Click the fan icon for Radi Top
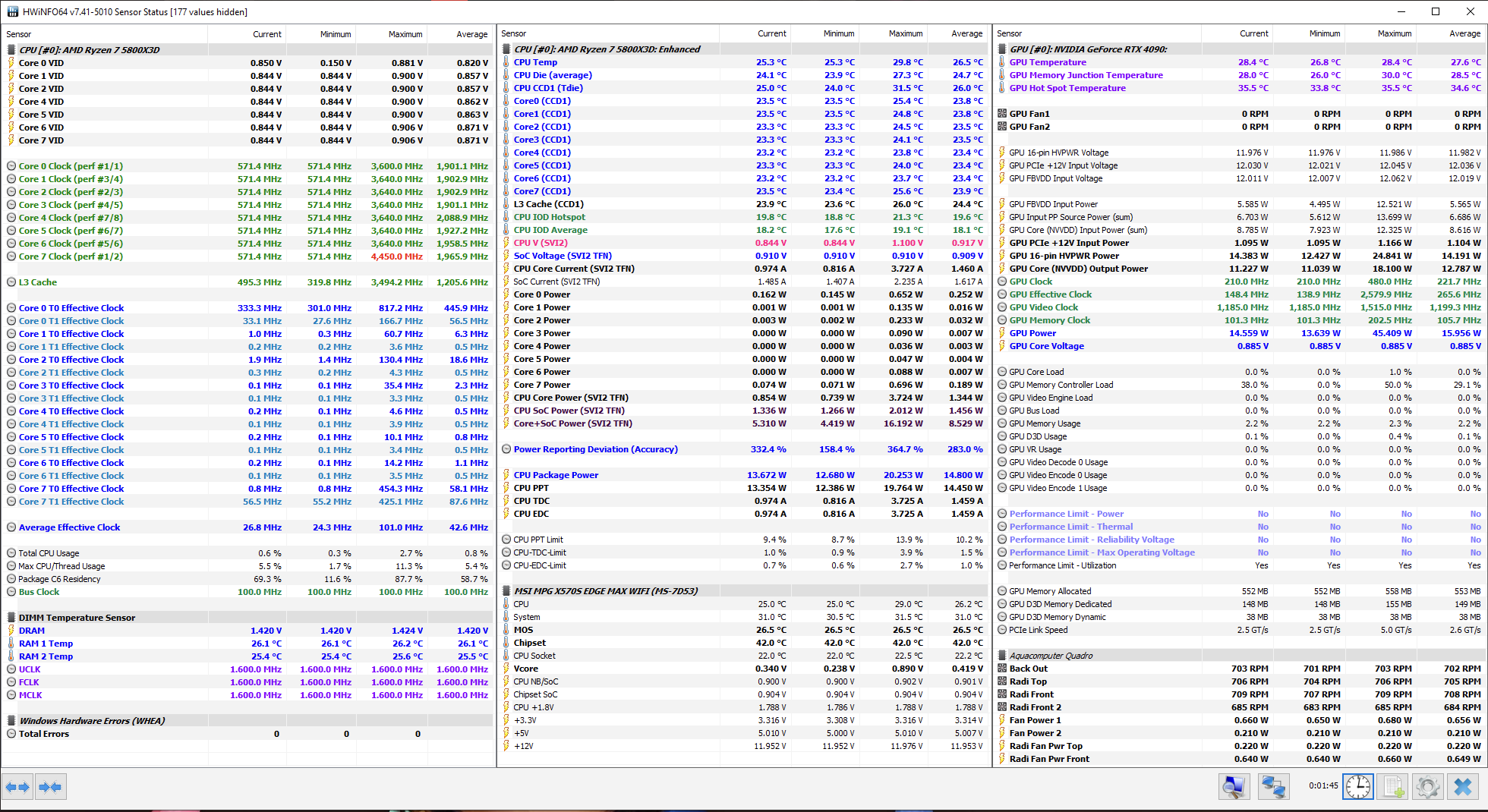The width and height of the screenshot is (1488, 812). (x=1002, y=681)
